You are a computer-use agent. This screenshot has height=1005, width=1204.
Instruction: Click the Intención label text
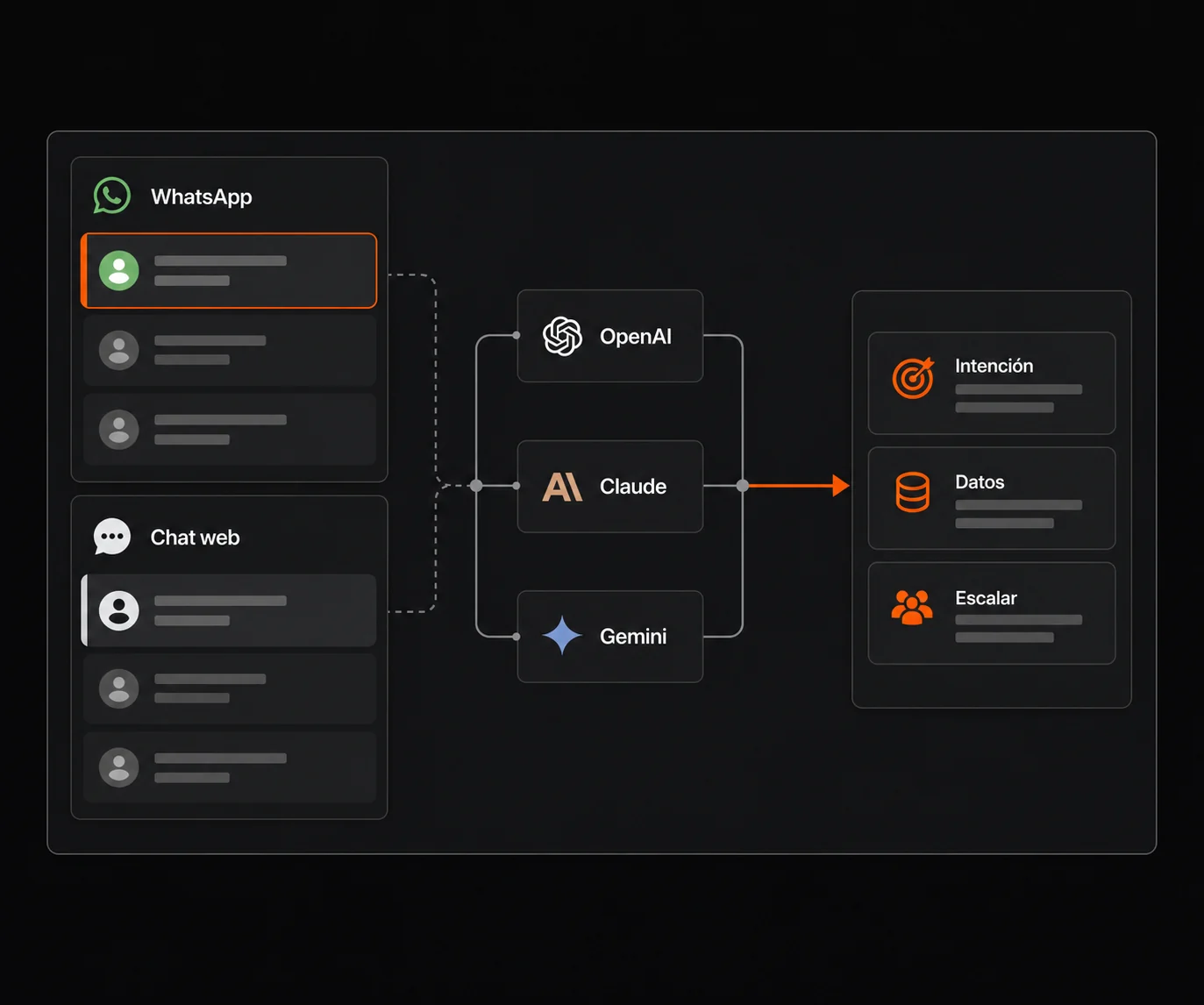tap(994, 366)
